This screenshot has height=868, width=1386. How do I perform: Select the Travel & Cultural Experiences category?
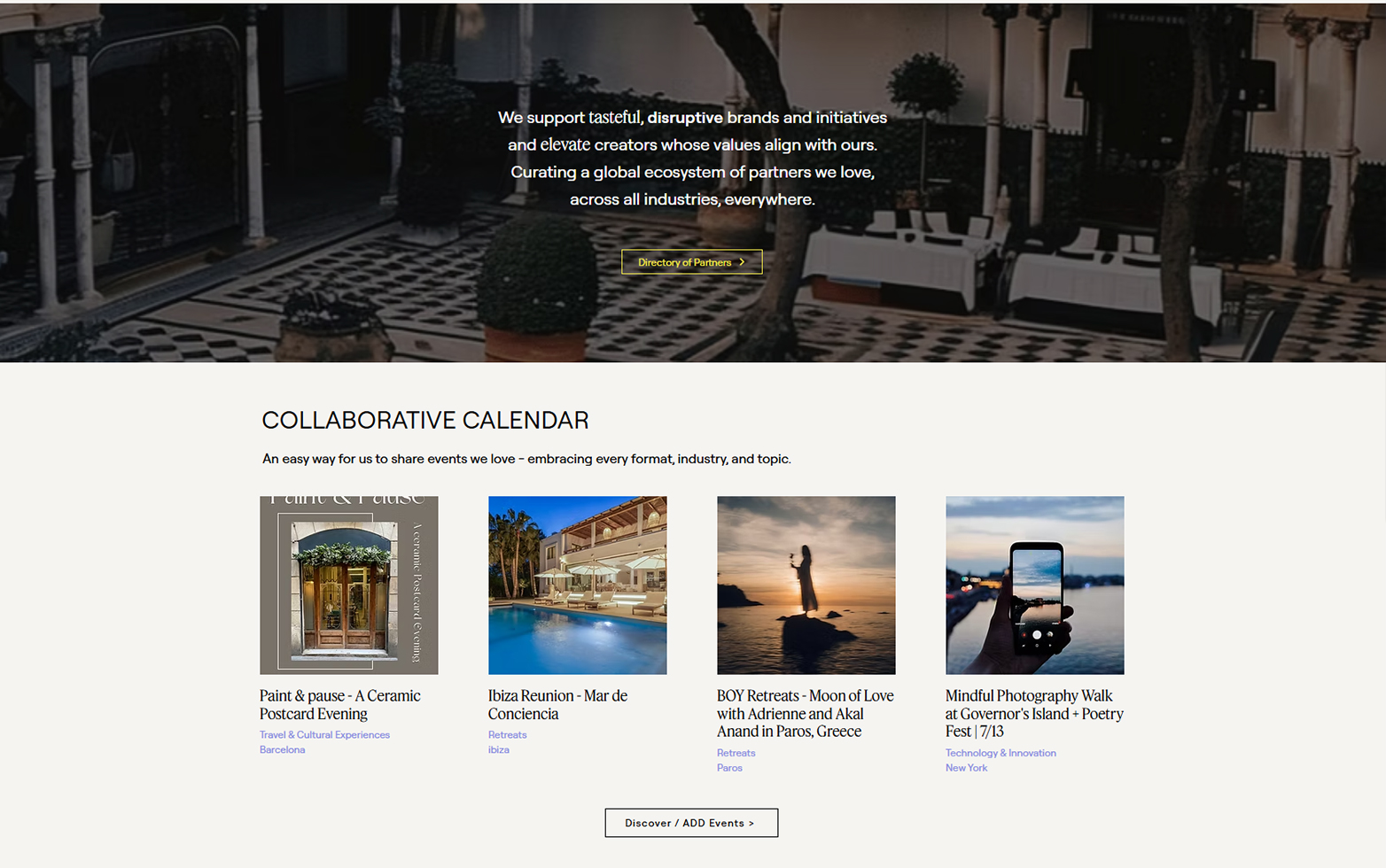[324, 735]
